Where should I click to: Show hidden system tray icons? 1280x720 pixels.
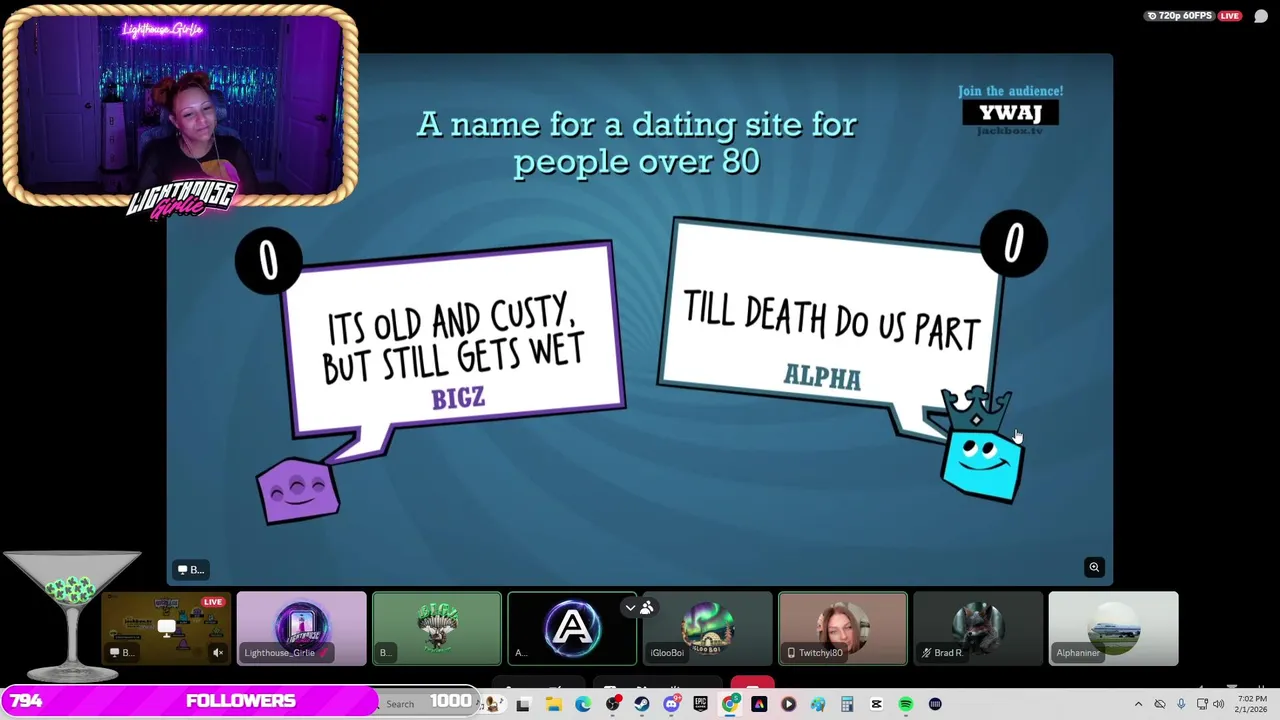click(x=1138, y=704)
